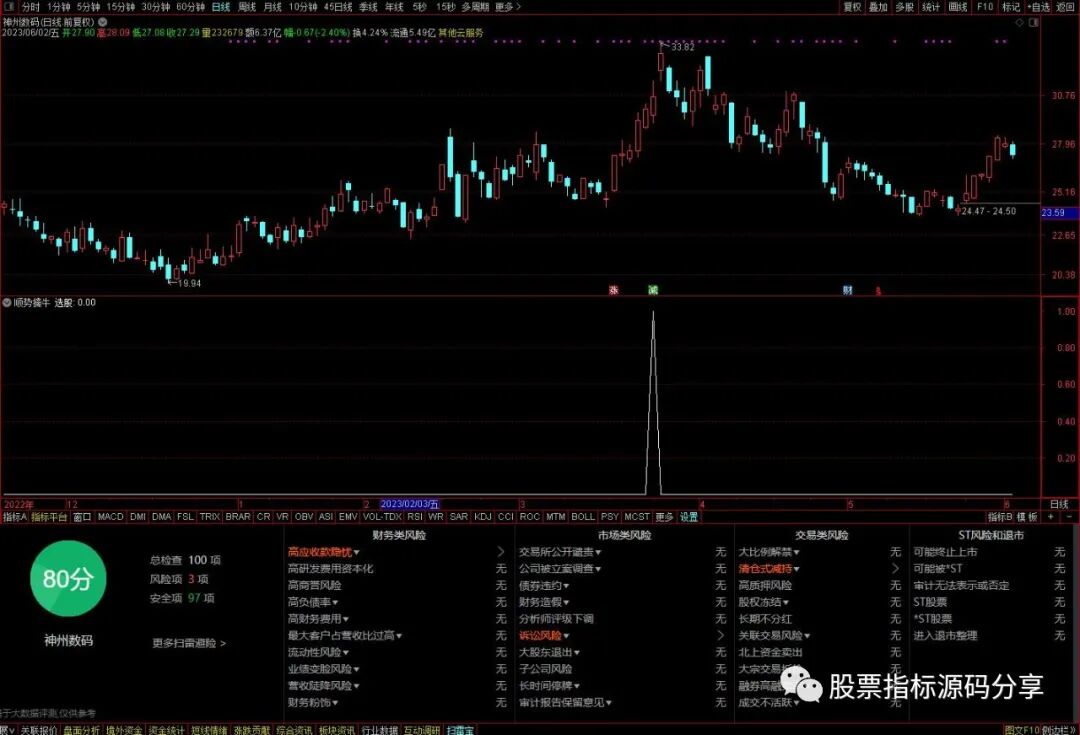1080x735 pixels.
Task: Click the 多股 multi-stock button
Action: [x=904, y=7]
